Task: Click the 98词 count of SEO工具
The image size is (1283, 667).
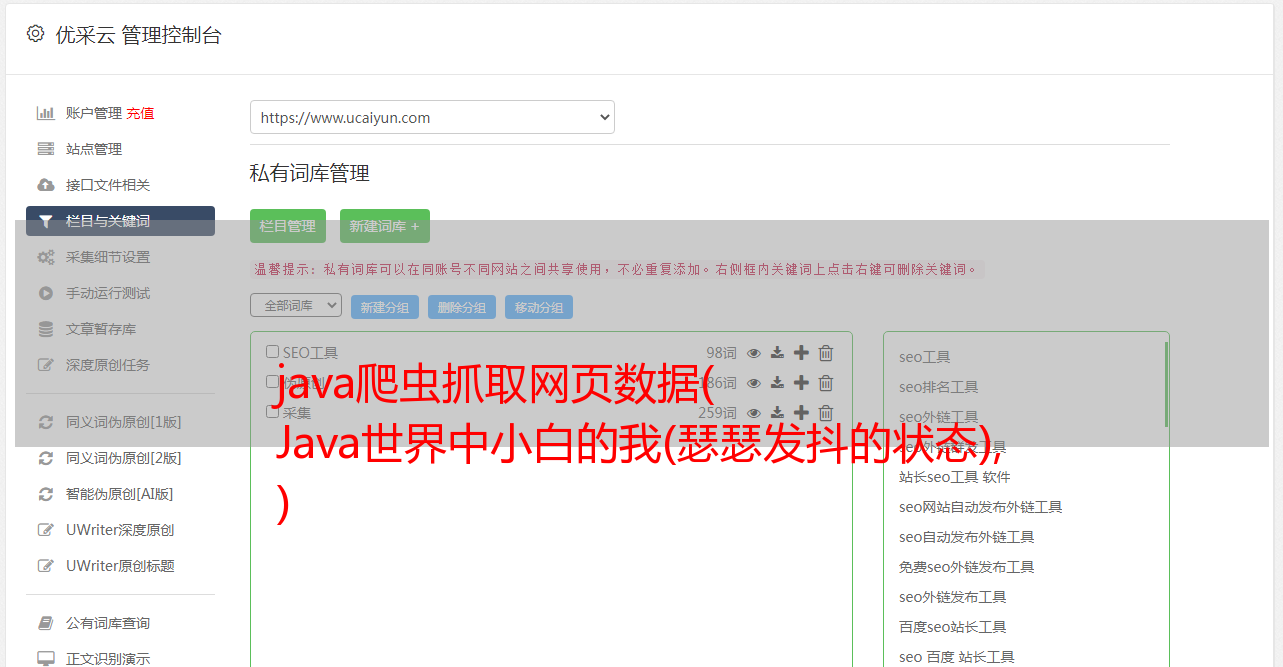Action: click(x=721, y=353)
